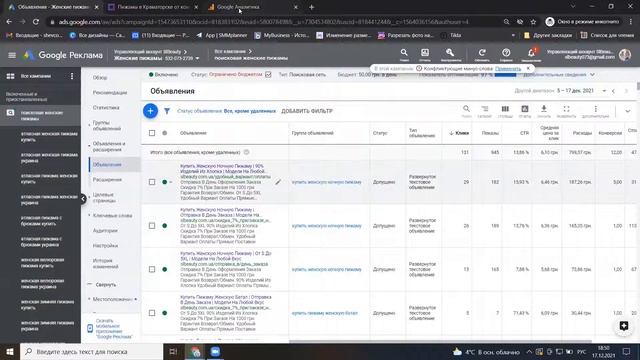This screenshot has height=360, width=640.
Task: Toggle status dot of ad with 13 clicks
Action: [165, 269]
